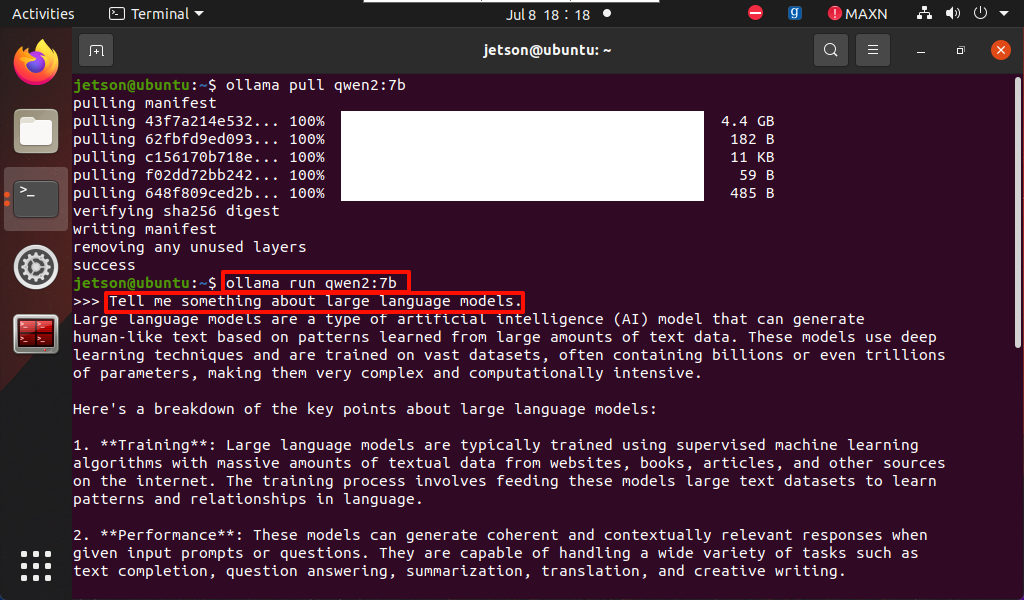Show Applications grid at the dock bottom

(x=36, y=565)
